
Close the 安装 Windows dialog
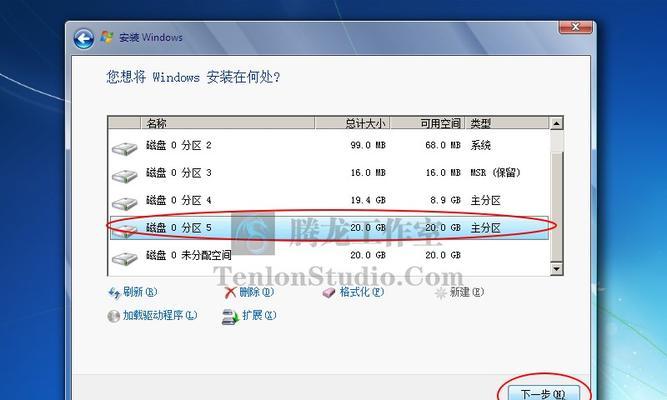pyautogui.click(x=575, y=27)
